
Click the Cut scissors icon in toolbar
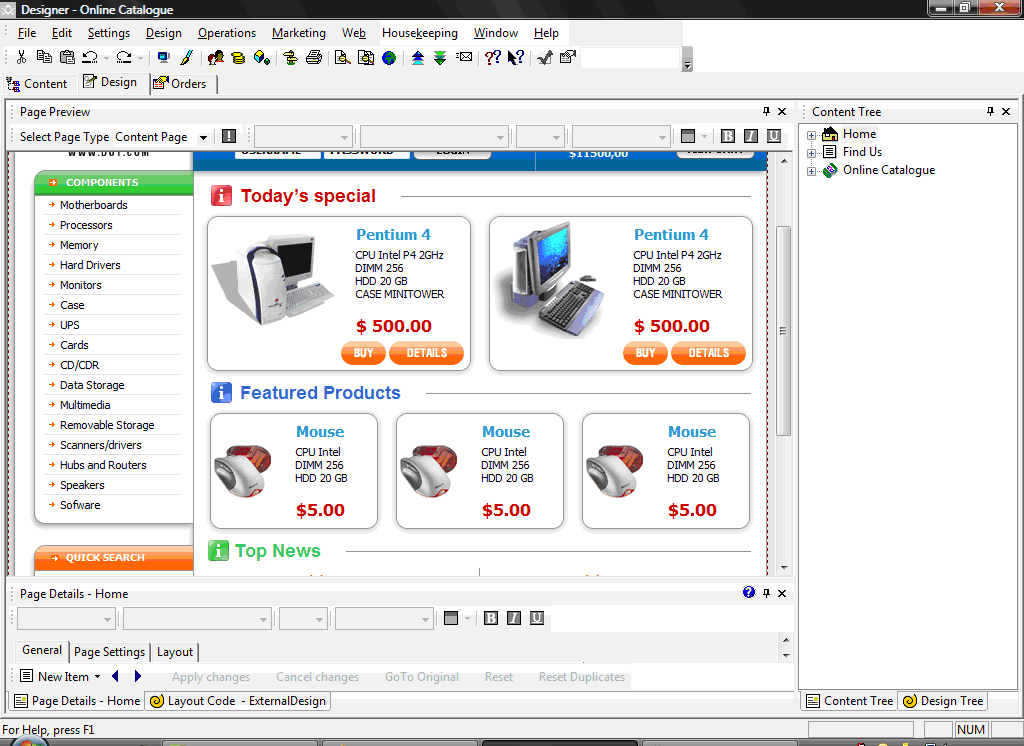(21, 57)
